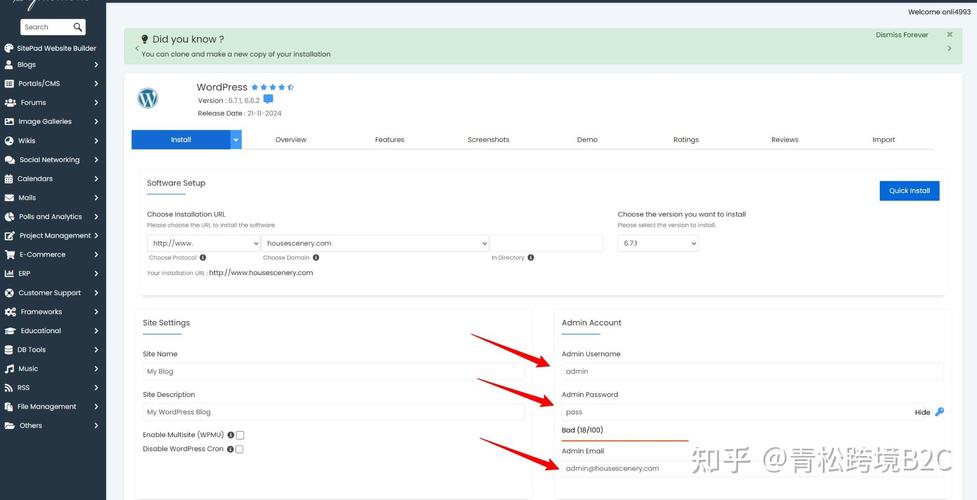
Task: Click the Site Description field
Action: [333, 412]
